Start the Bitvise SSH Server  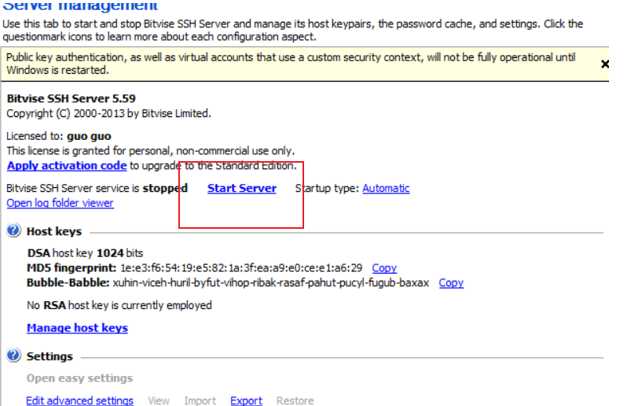pyautogui.click(x=242, y=188)
